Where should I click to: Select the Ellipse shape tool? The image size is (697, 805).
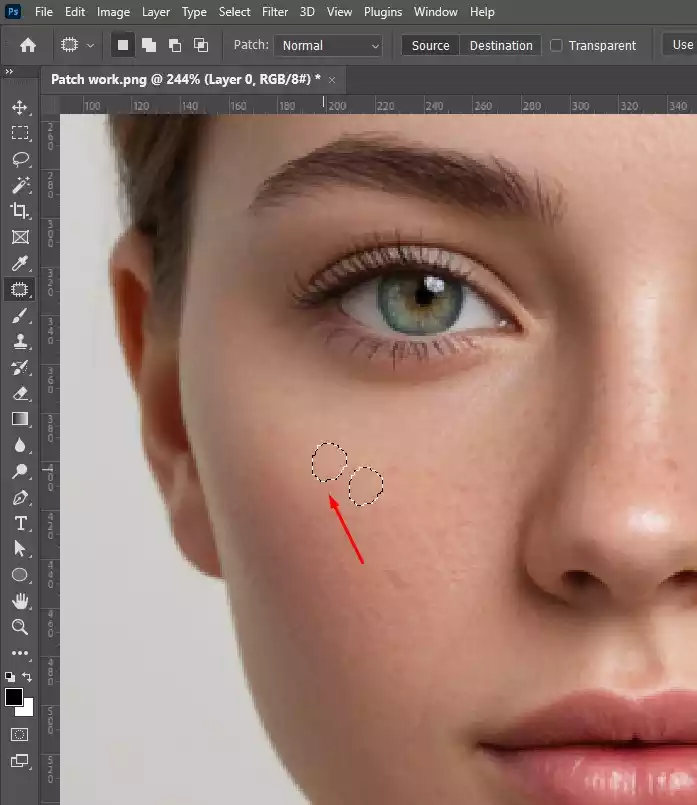pos(20,575)
